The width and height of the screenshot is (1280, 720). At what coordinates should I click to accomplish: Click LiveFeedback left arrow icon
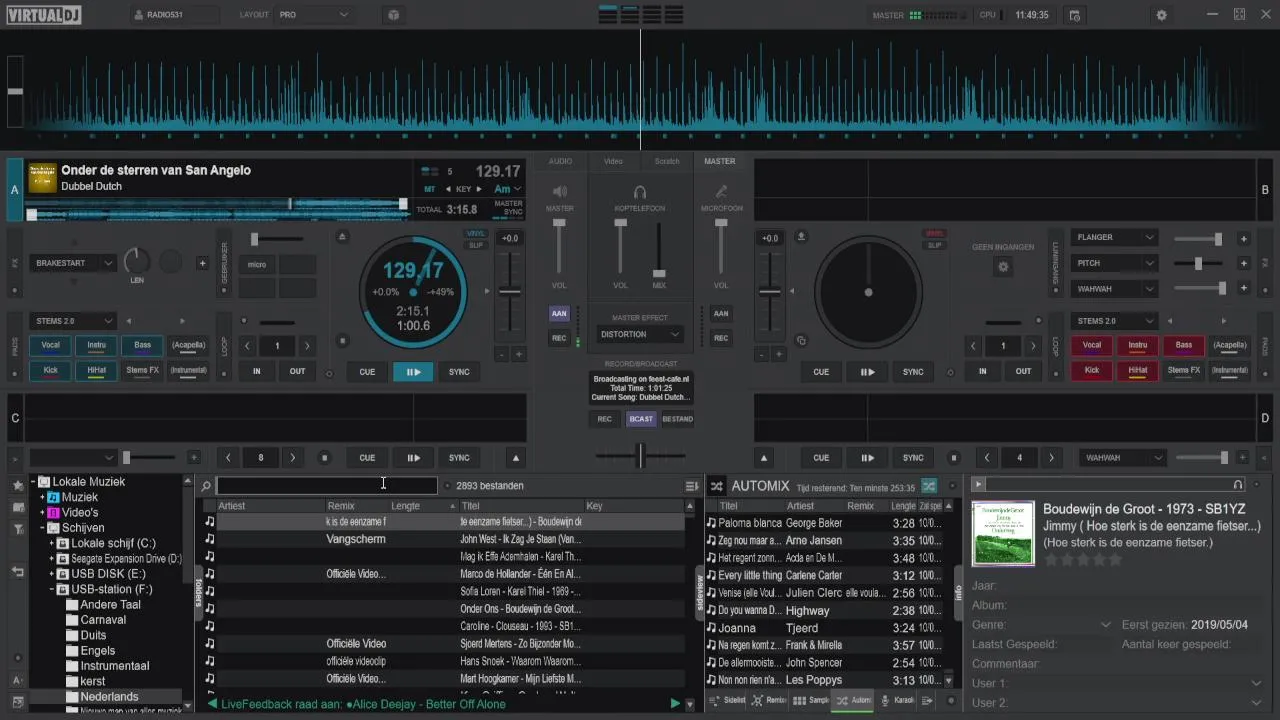[x=213, y=704]
